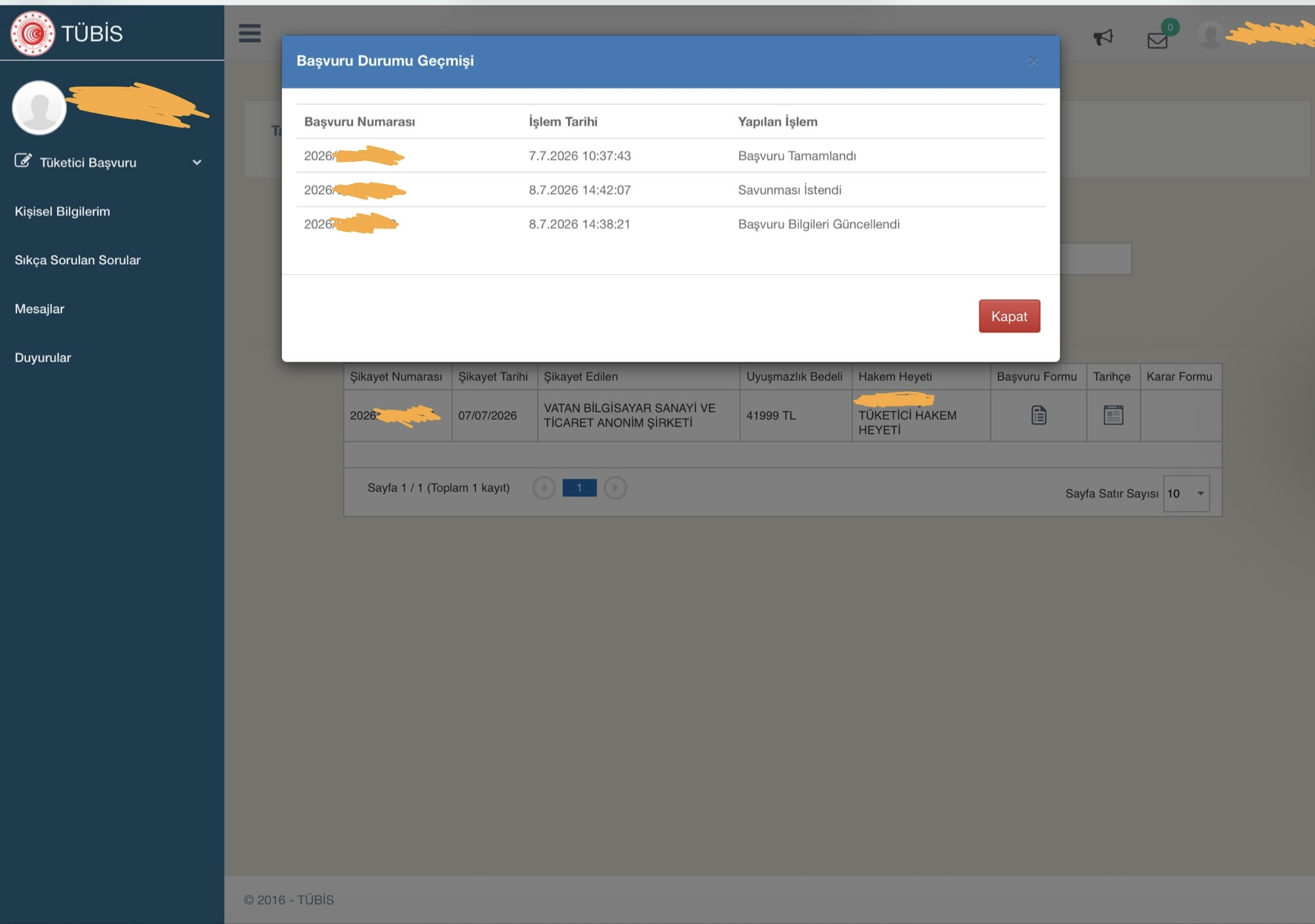Go to the previous results page arrow
This screenshot has width=1315, height=924.
coord(544,488)
